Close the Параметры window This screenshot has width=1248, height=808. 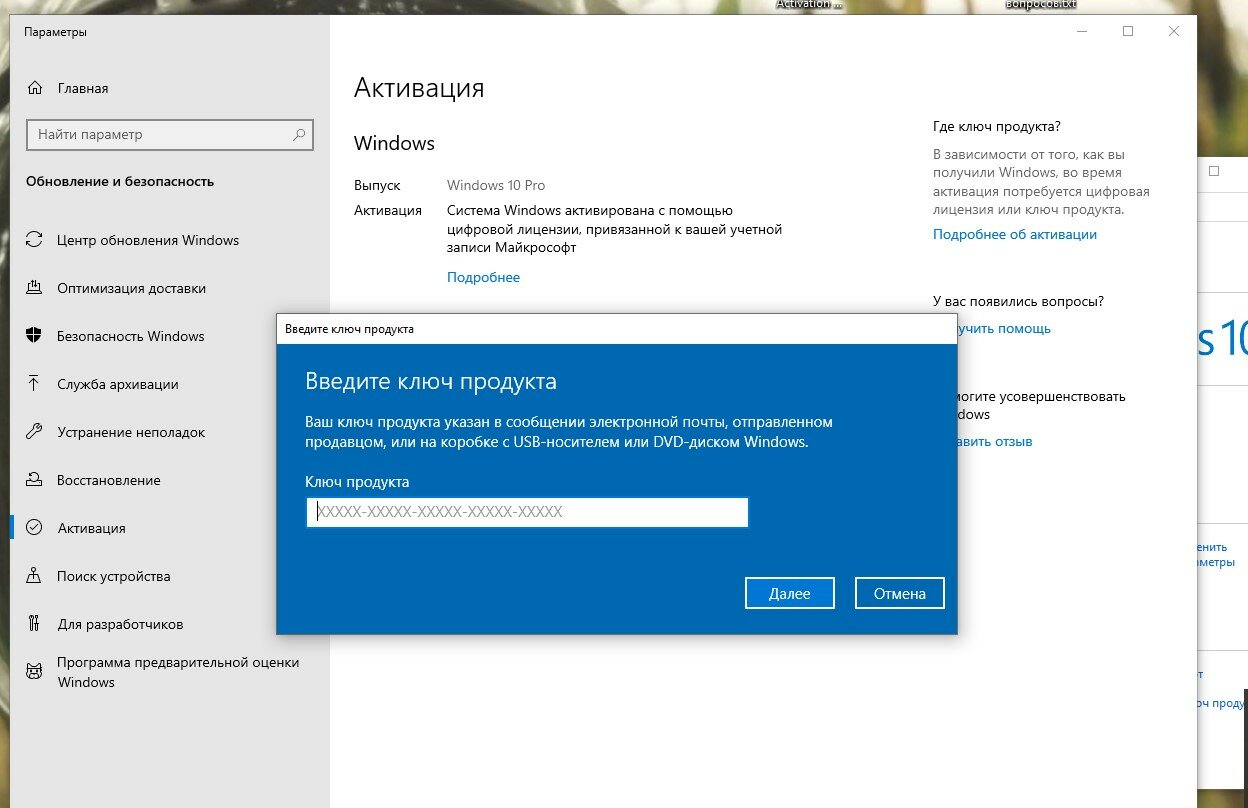point(1174,32)
